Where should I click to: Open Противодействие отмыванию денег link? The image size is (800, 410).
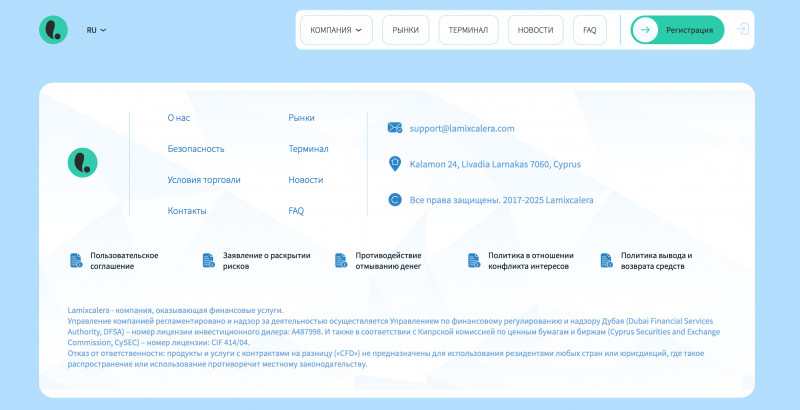pos(388,261)
